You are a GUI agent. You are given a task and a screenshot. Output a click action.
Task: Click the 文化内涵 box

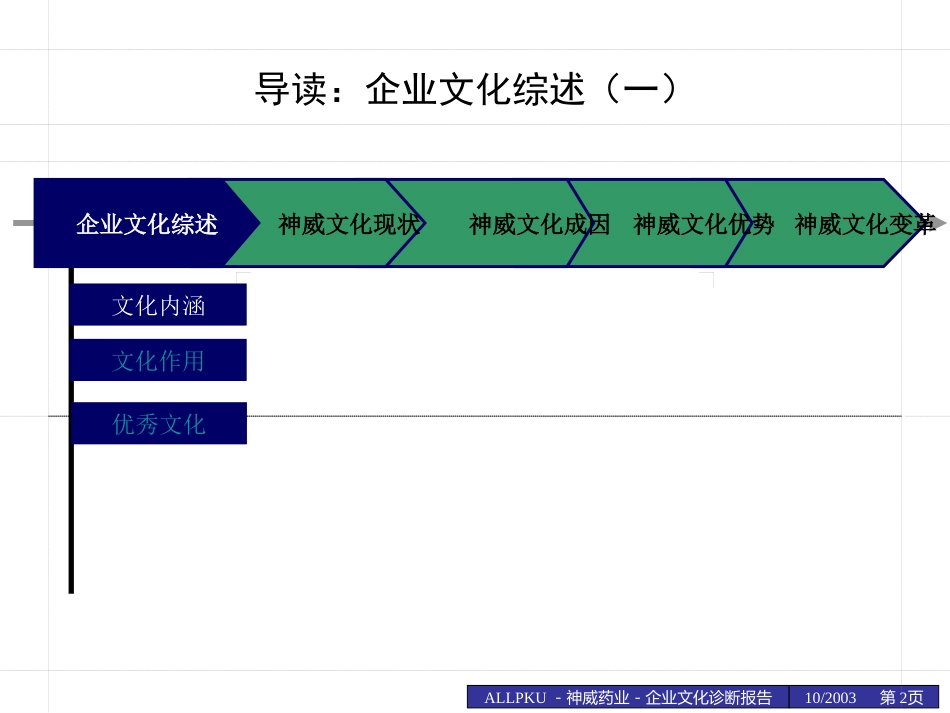[x=159, y=305]
